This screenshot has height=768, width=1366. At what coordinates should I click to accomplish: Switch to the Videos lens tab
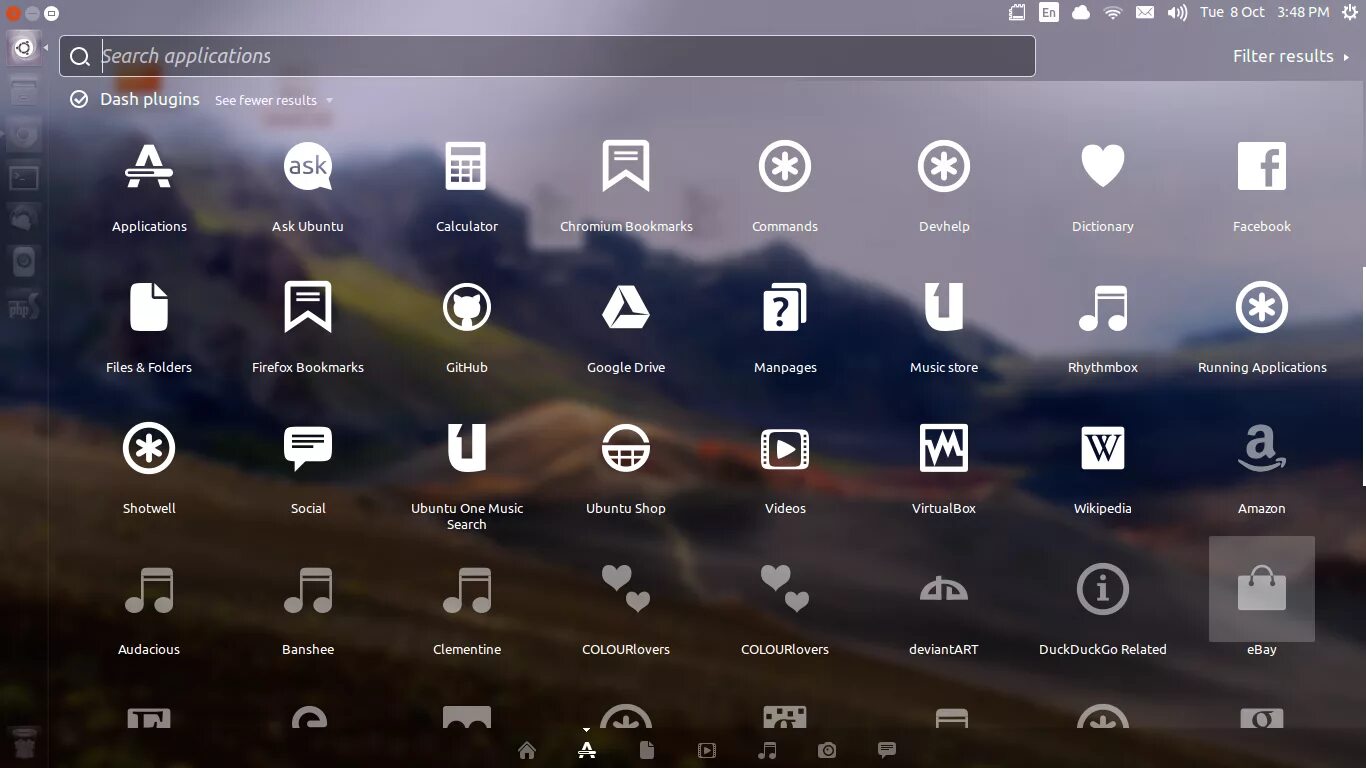[x=707, y=750]
